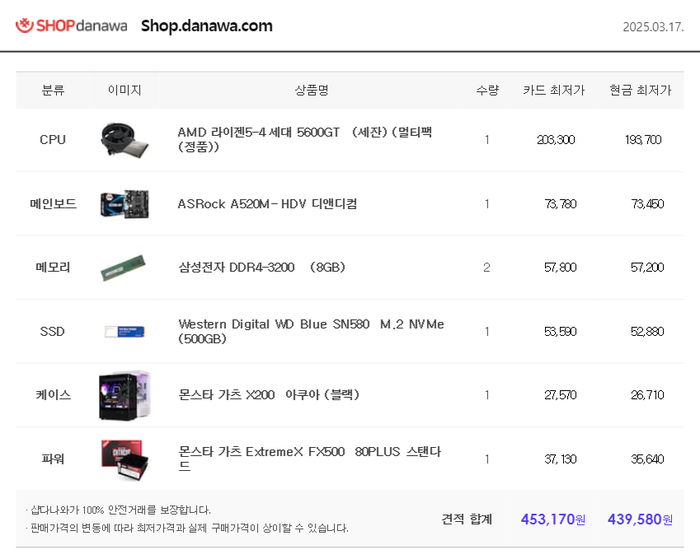Click the Samsung DDR4 memory stick image
This screenshot has width=700, height=559.
[124, 268]
